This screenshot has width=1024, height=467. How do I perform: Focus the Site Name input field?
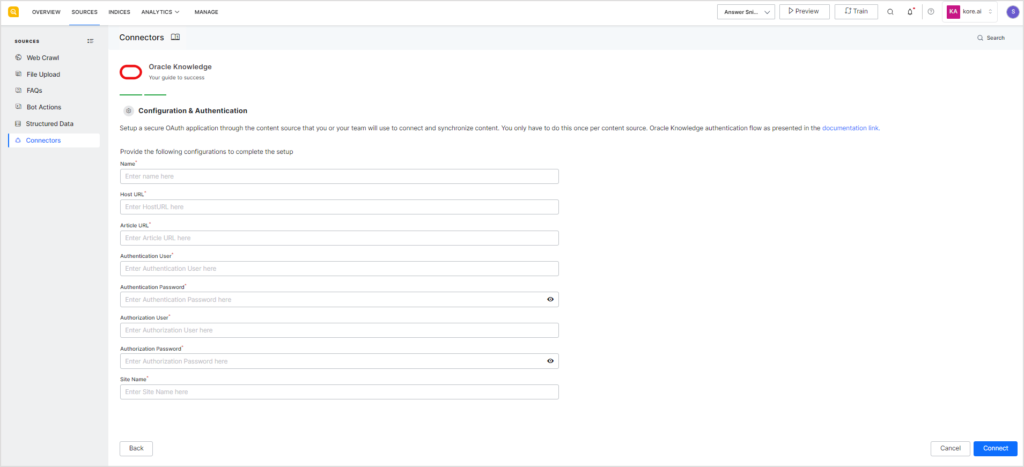(x=339, y=392)
